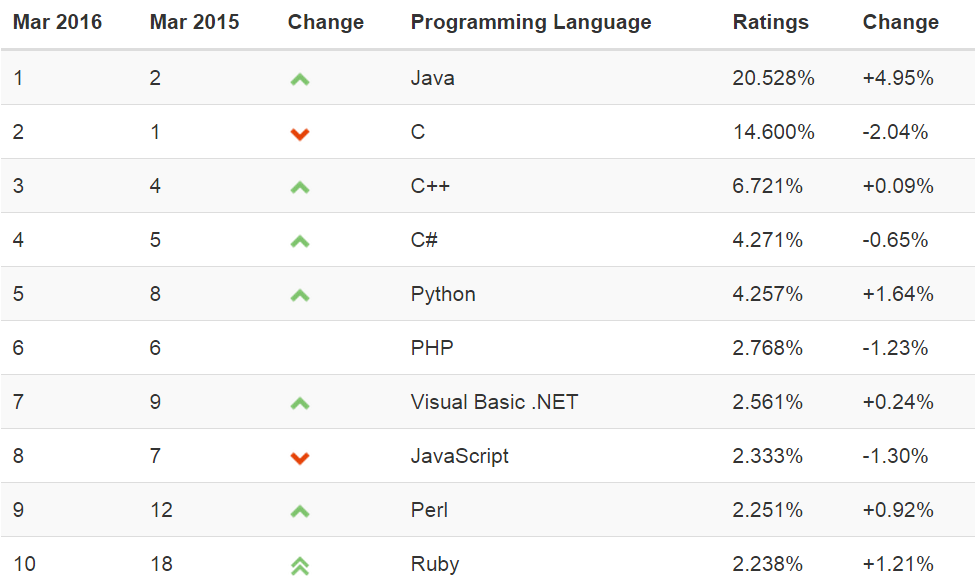Click the 2.561% rating value
The width and height of the screenshot is (979, 588).
(767, 402)
